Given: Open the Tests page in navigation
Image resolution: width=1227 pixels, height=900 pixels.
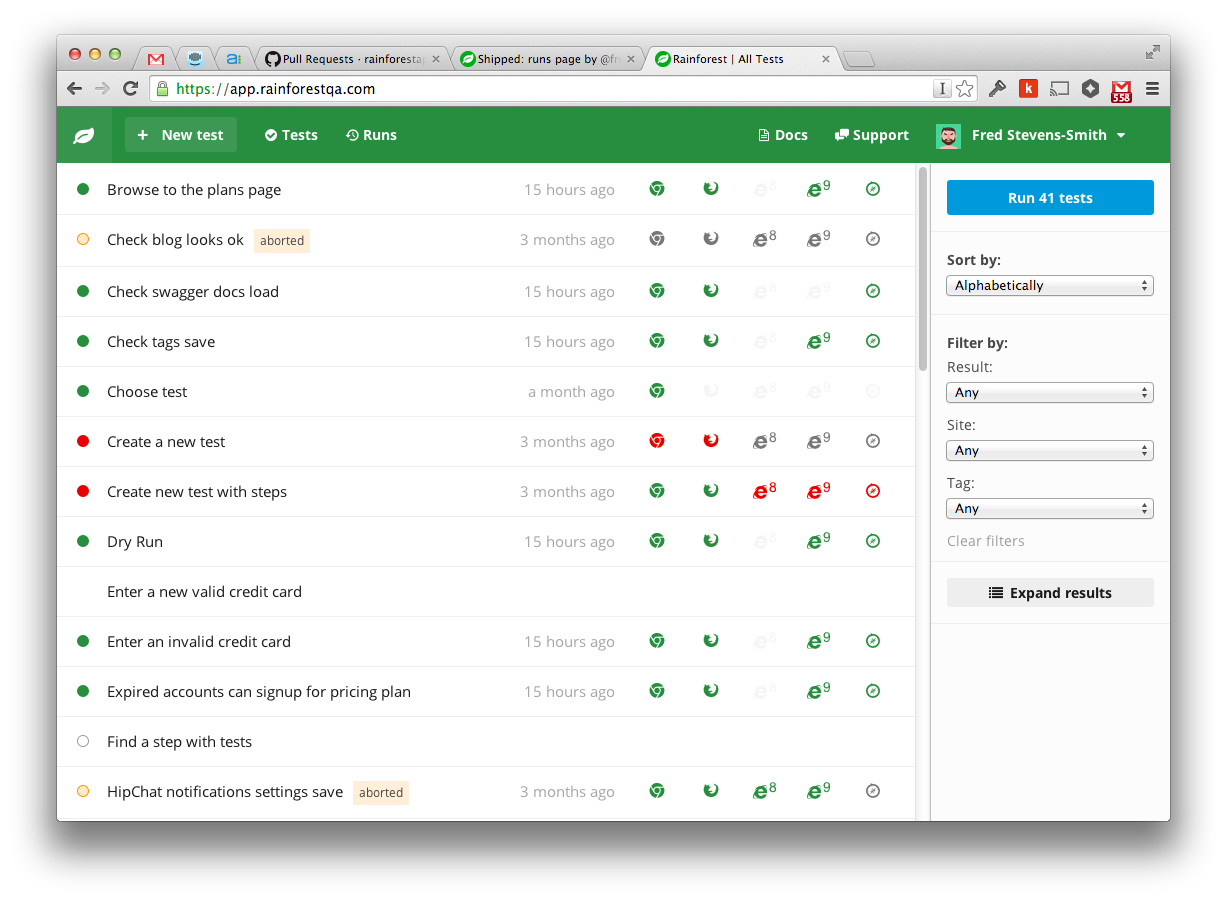Looking at the screenshot, I should 291,135.
